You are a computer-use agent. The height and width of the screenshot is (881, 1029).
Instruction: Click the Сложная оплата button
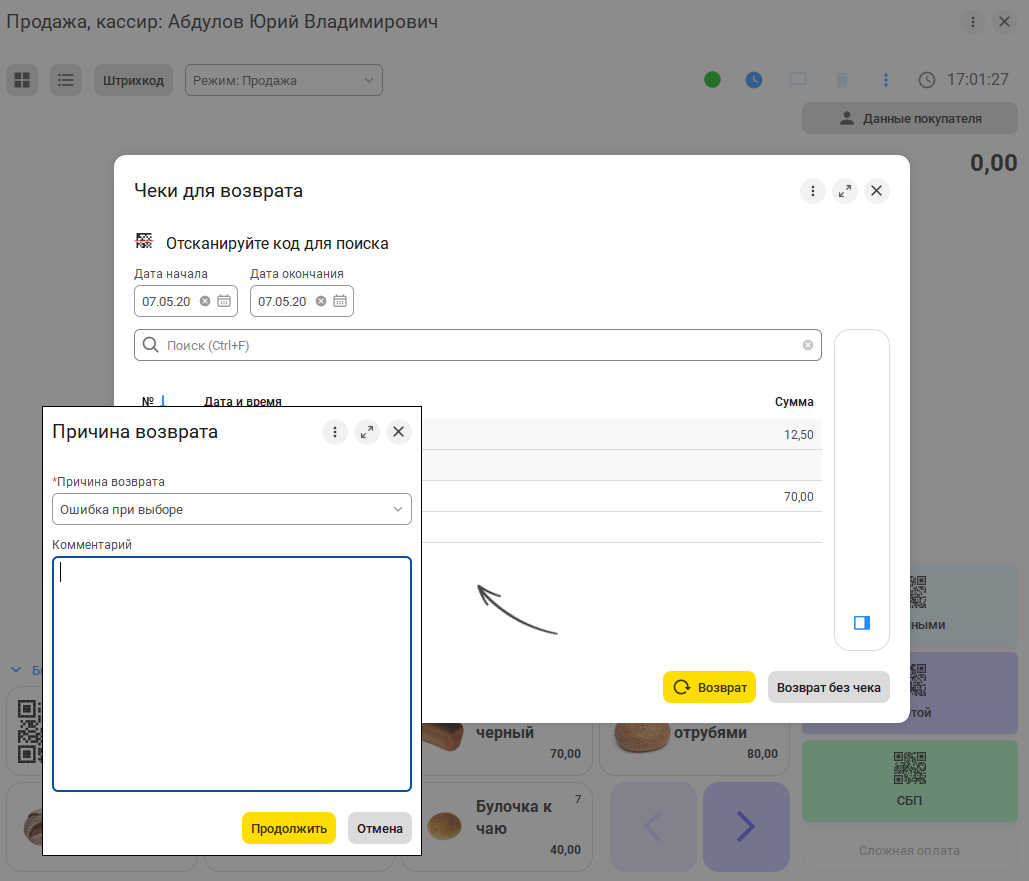click(910, 850)
